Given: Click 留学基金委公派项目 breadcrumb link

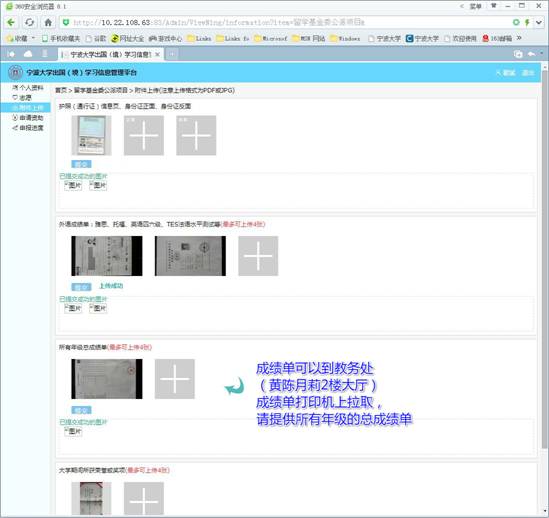Looking at the screenshot, I should pyautogui.click(x=101, y=90).
